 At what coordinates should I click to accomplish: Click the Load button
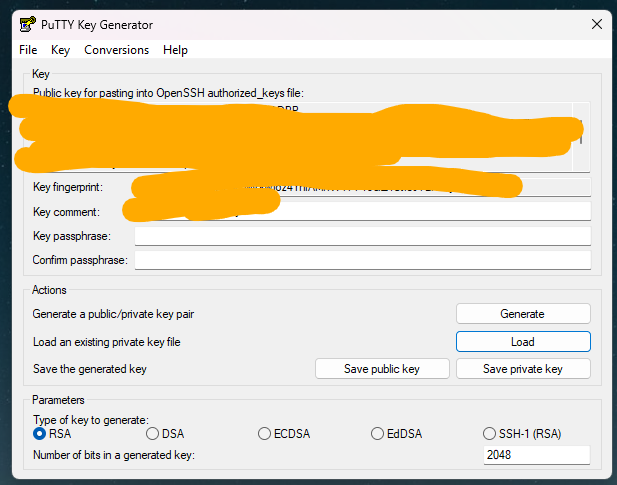coord(523,341)
